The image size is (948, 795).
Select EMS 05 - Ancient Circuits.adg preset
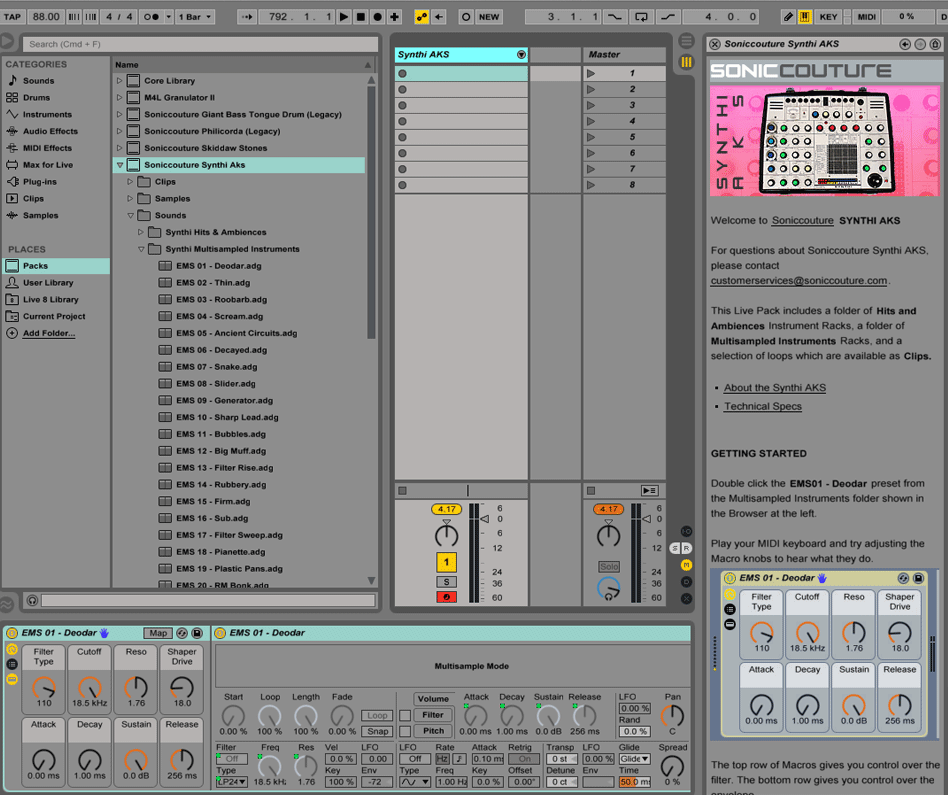(236, 333)
